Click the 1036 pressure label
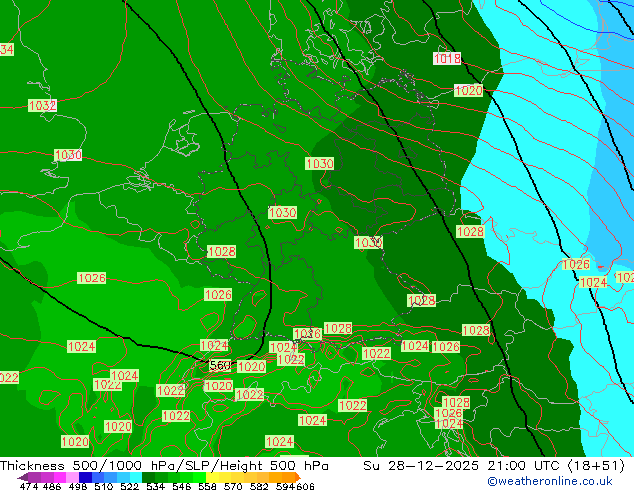The image size is (634, 490). click(307, 334)
